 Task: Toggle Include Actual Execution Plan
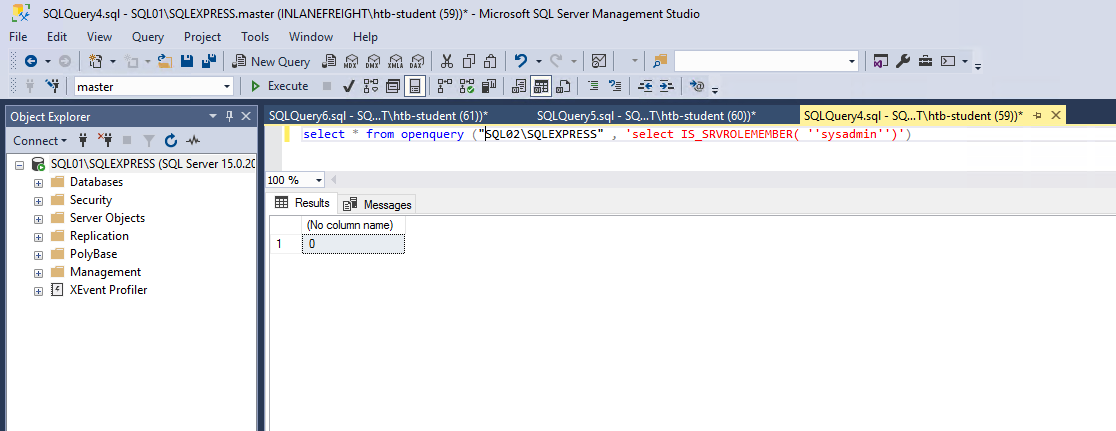pyautogui.click(x=444, y=86)
